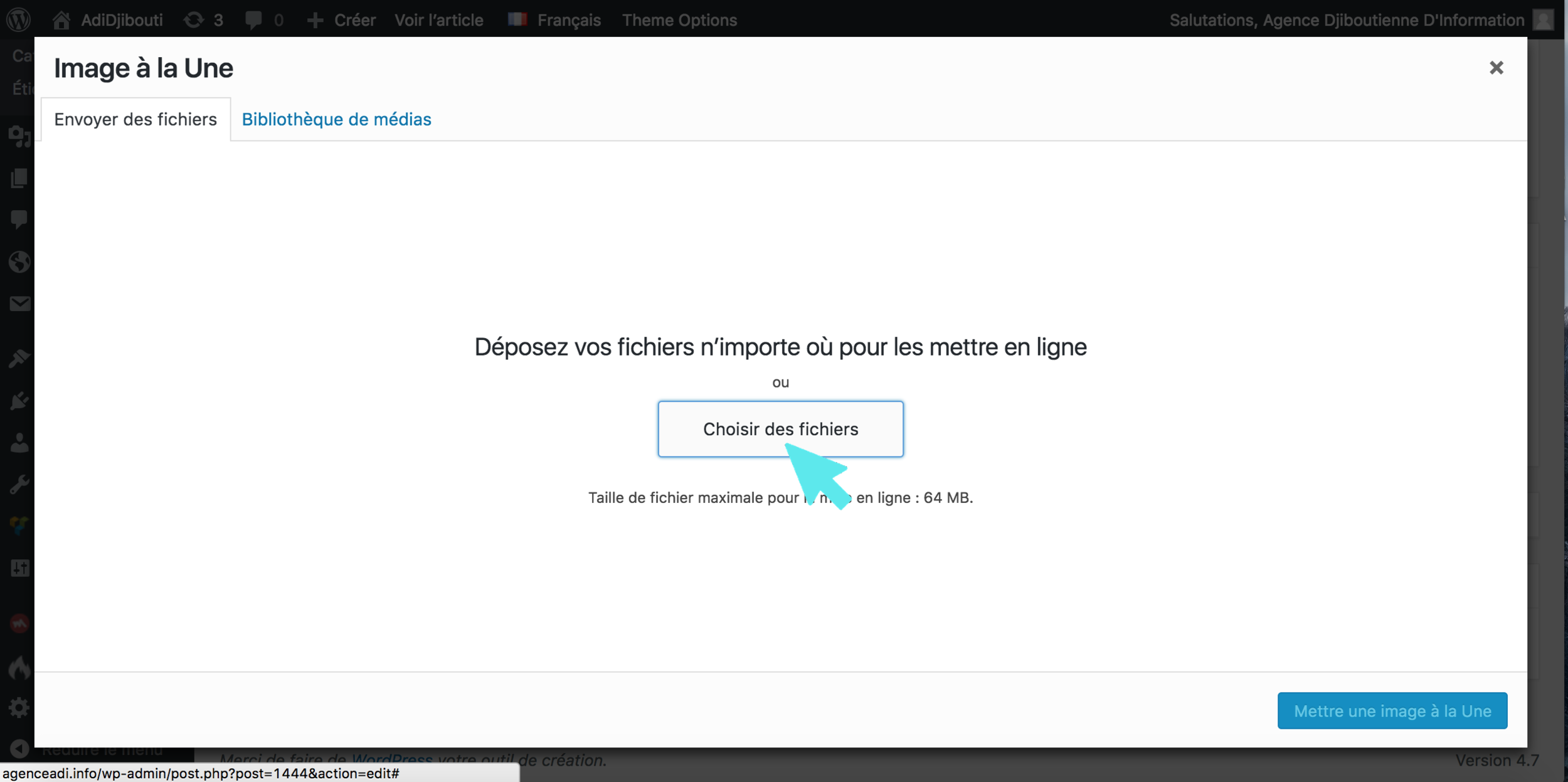Open Tools wrench icon in sidebar
Image resolution: width=1568 pixels, height=782 pixels.
(x=19, y=485)
